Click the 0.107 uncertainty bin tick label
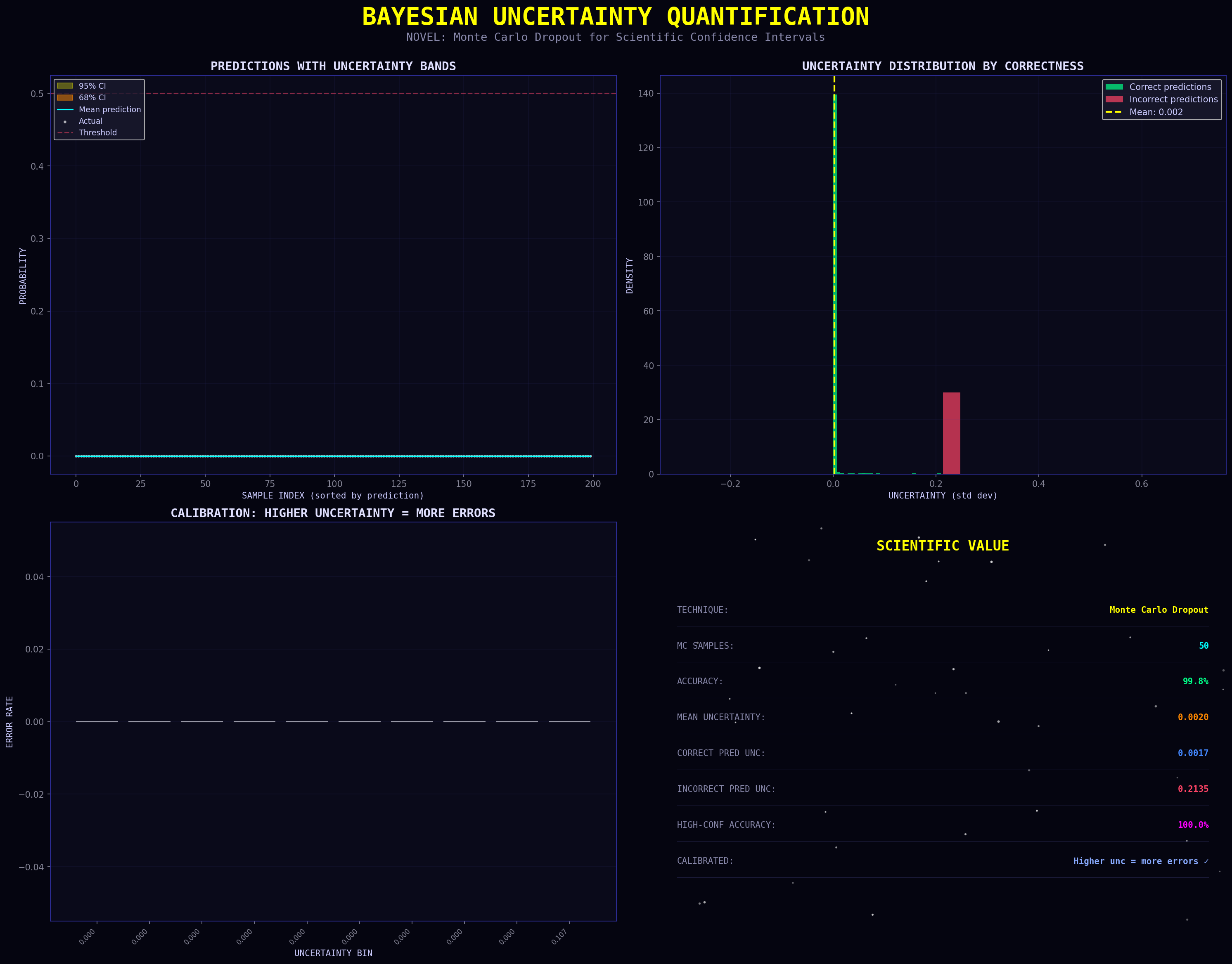The image size is (1232, 964). point(559,937)
